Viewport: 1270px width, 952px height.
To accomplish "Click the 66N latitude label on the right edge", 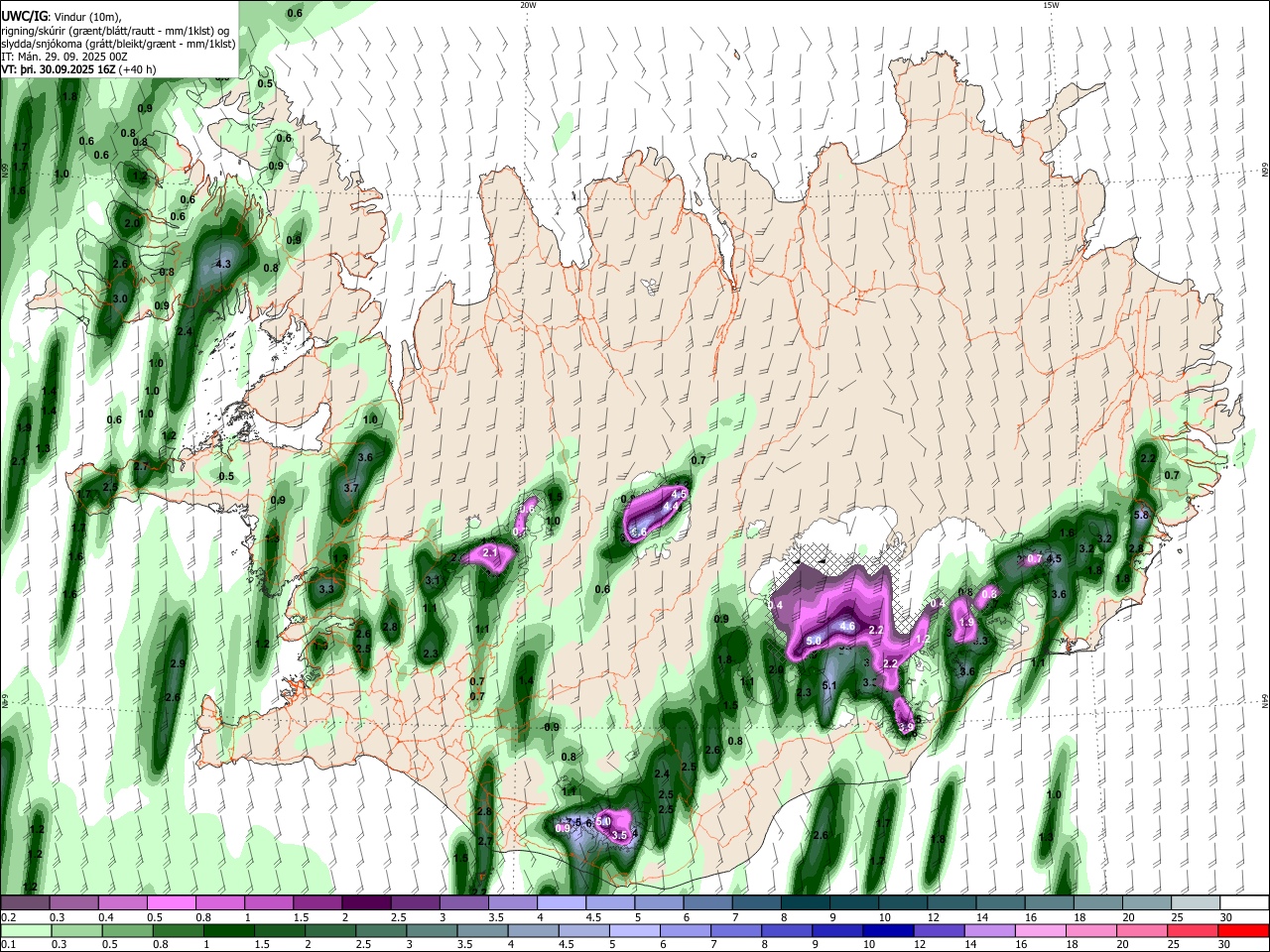I will (1265, 172).
